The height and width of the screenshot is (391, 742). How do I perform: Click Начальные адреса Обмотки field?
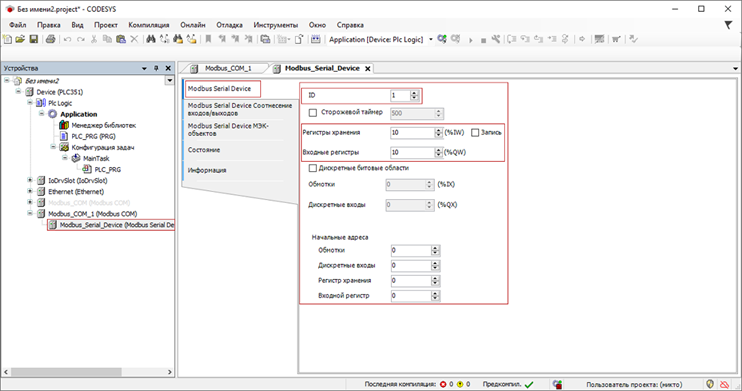tap(411, 250)
